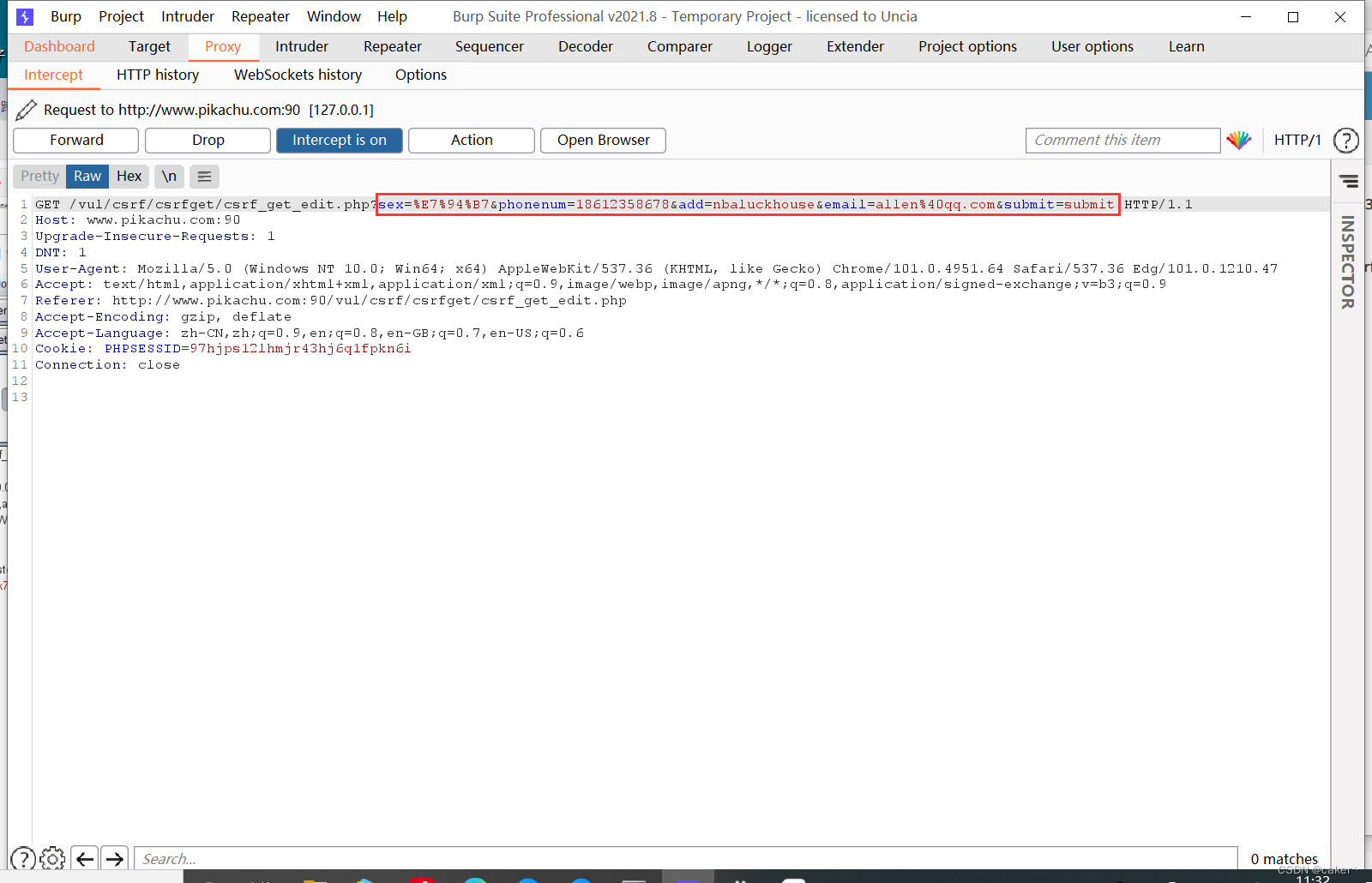Go to previous search match arrow
Viewport: 1372px width, 883px height.
pyautogui.click(x=84, y=858)
